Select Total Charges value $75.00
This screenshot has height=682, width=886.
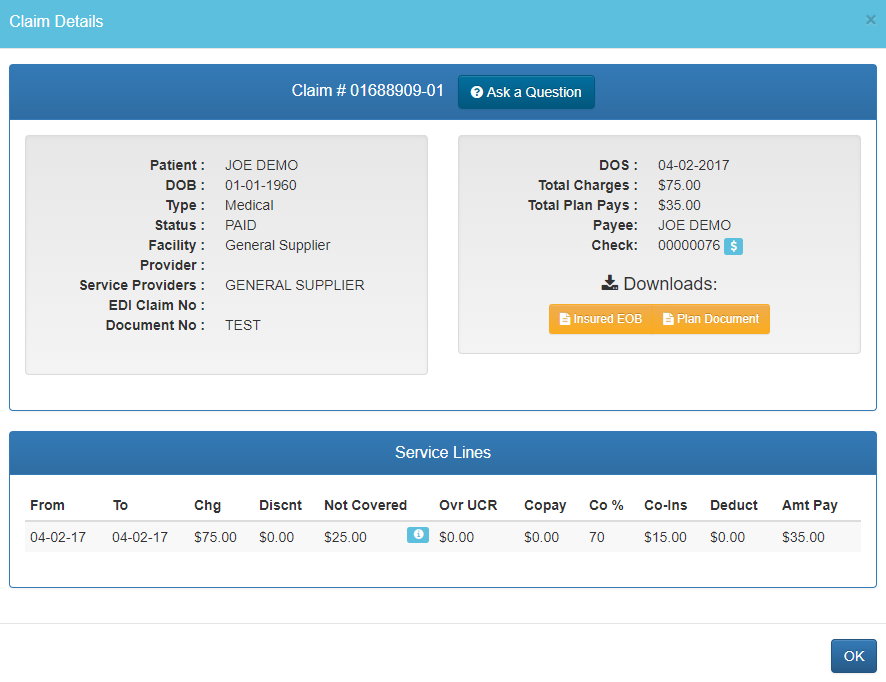[679, 185]
